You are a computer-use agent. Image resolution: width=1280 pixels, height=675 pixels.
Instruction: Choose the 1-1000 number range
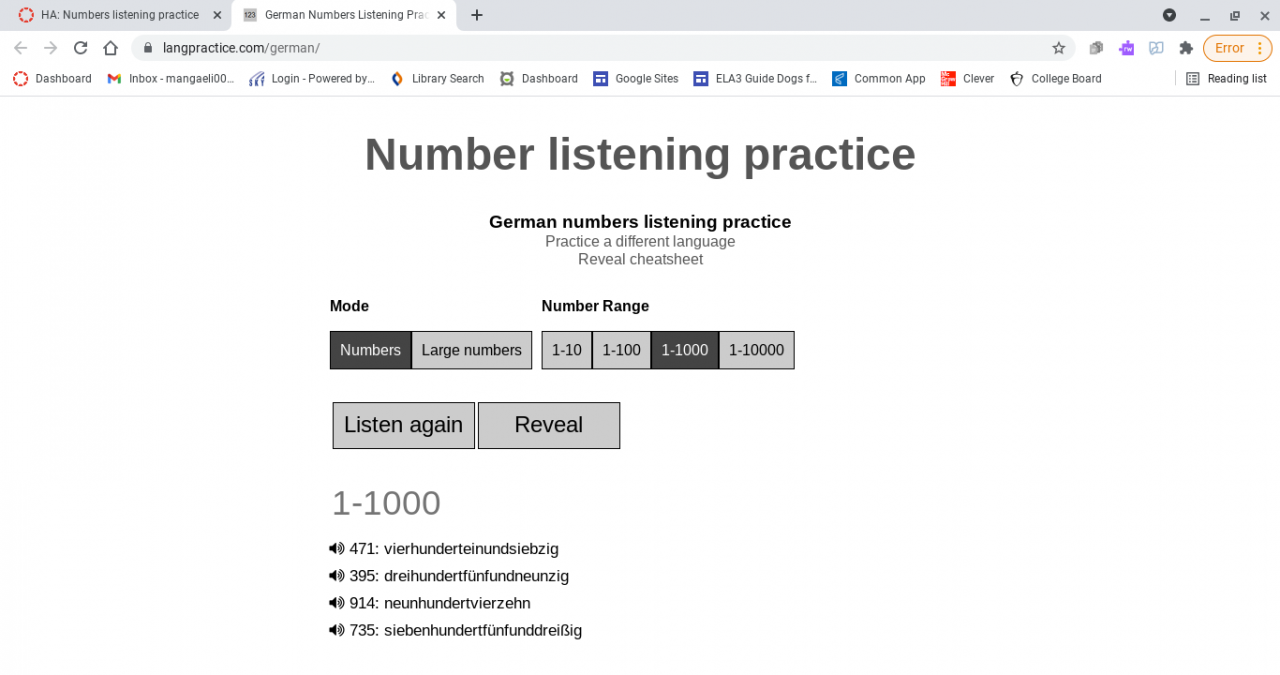click(684, 350)
